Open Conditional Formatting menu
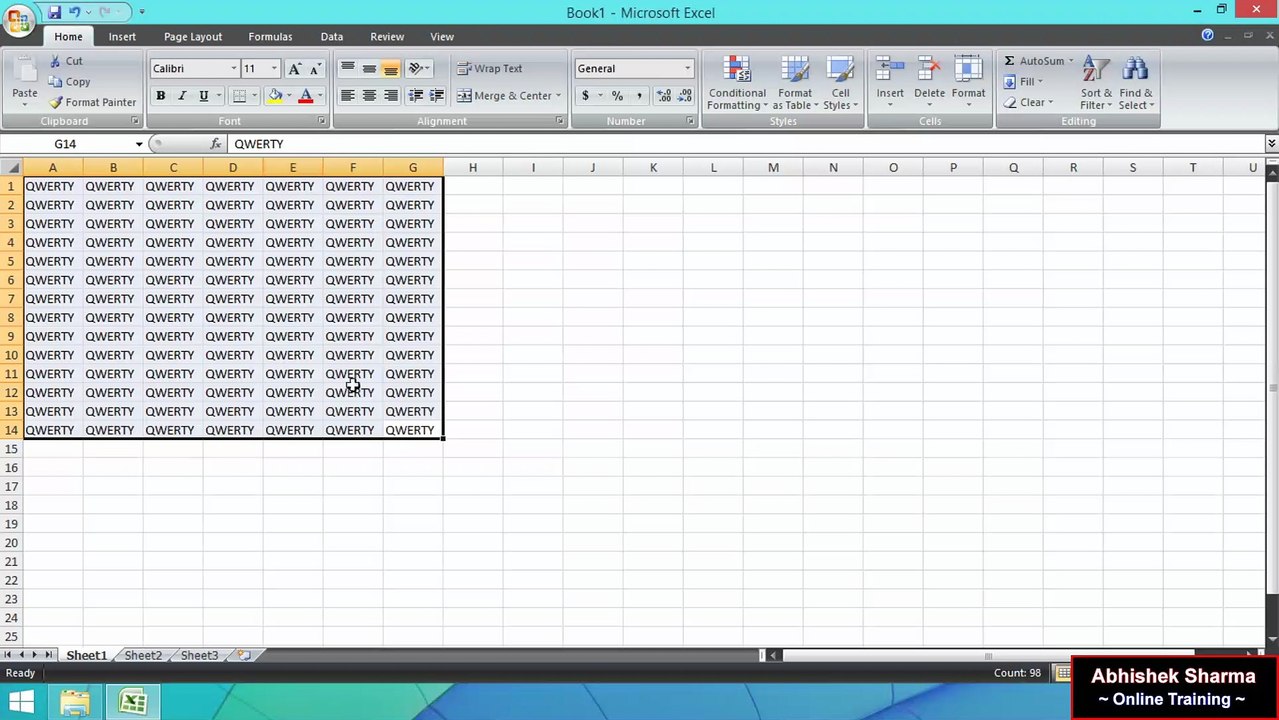1279x720 pixels. pyautogui.click(x=737, y=84)
